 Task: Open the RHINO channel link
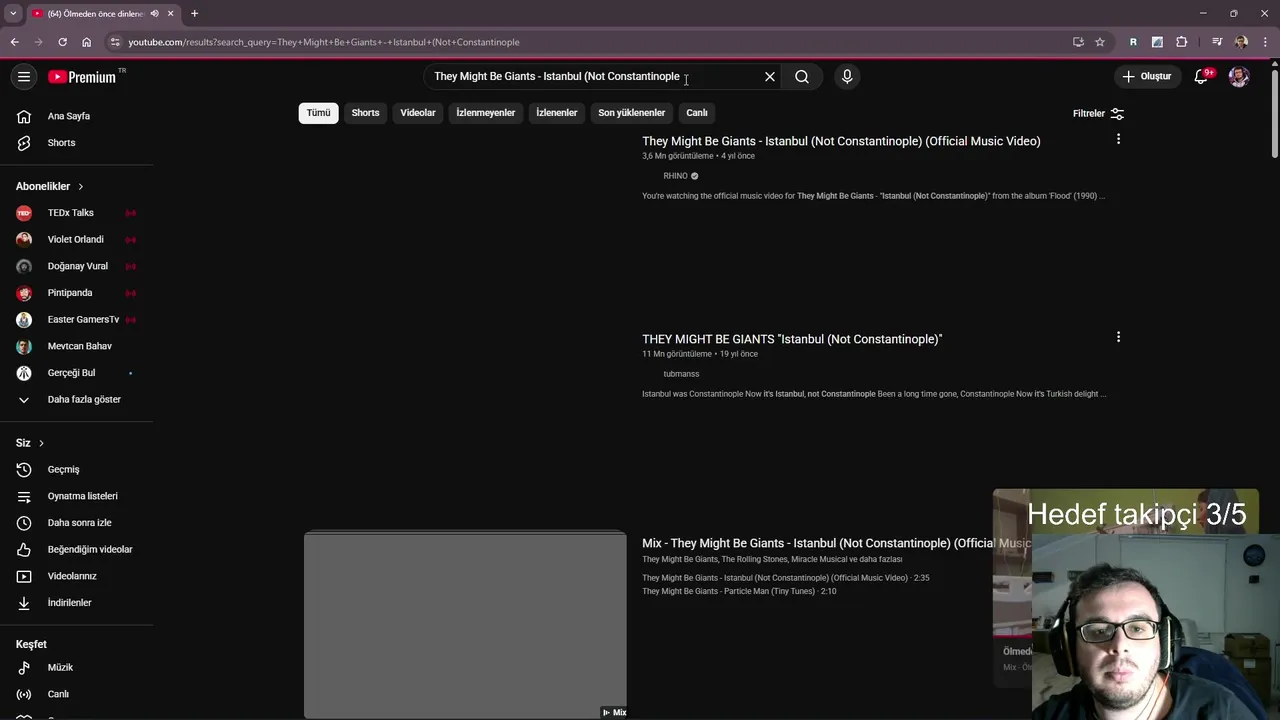pos(675,176)
